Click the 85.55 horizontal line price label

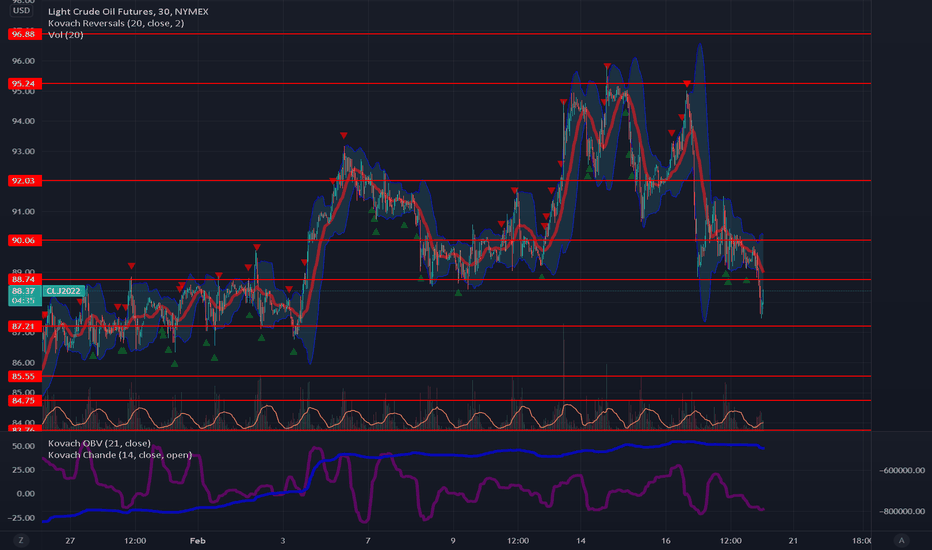pyautogui.click(x=24, y=376)
